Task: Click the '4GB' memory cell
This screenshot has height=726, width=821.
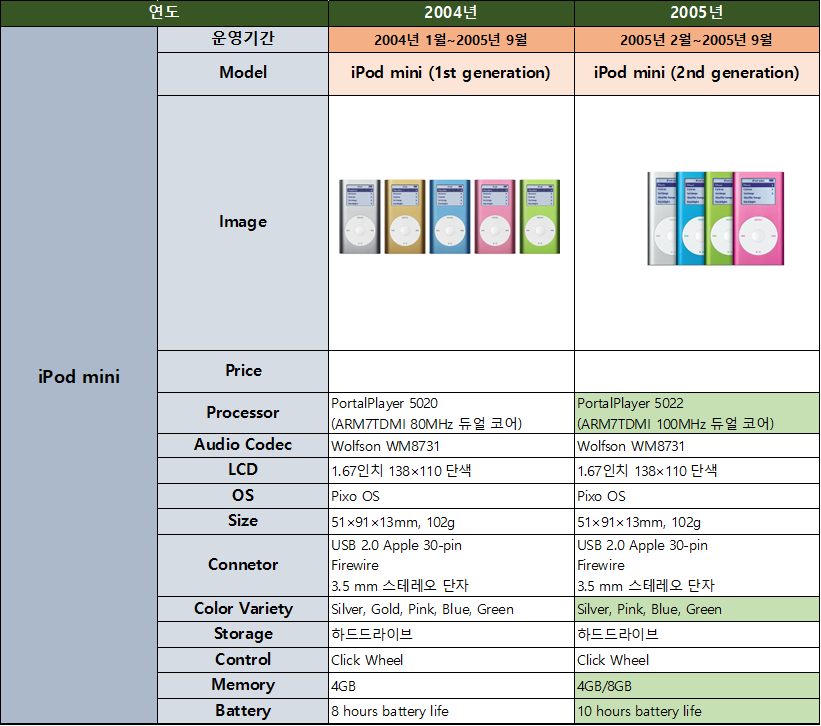Action: pos(451,686)
